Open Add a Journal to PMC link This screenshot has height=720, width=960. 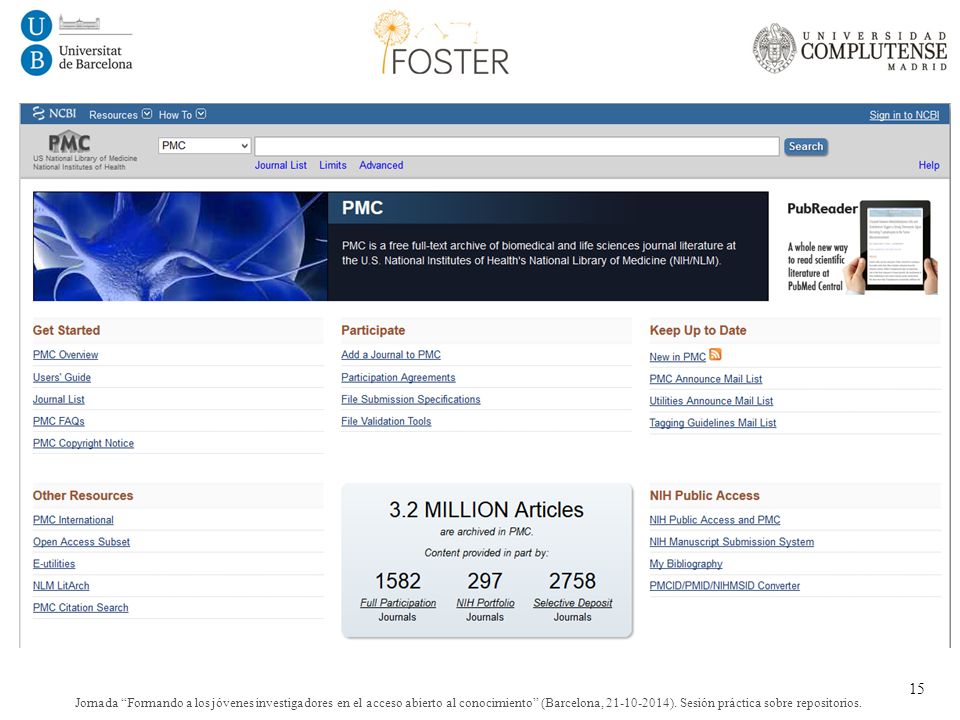coord(391,354)
